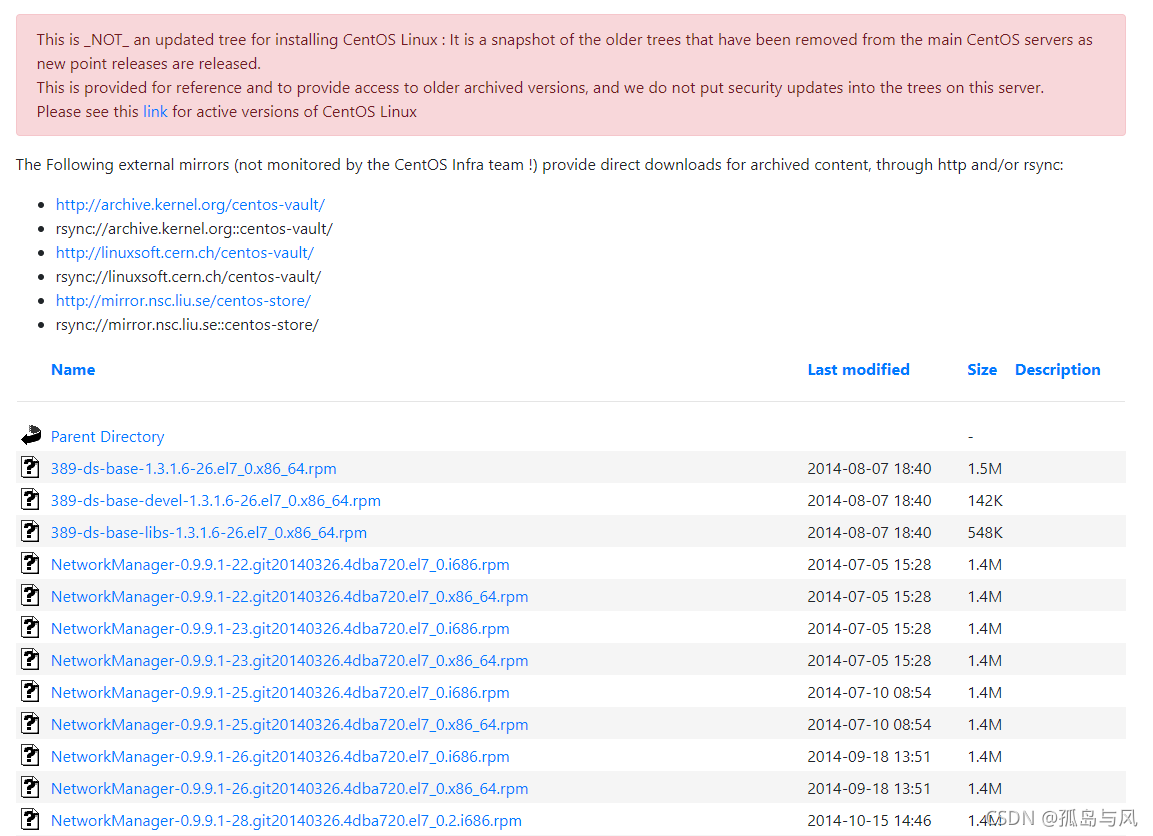The image size is (1153, 836).
Task: Download NetworkManager-0.9.9.1-26 el7_0.x86_64.rpm
Action: pyautogui.click(x=289, y=788)
